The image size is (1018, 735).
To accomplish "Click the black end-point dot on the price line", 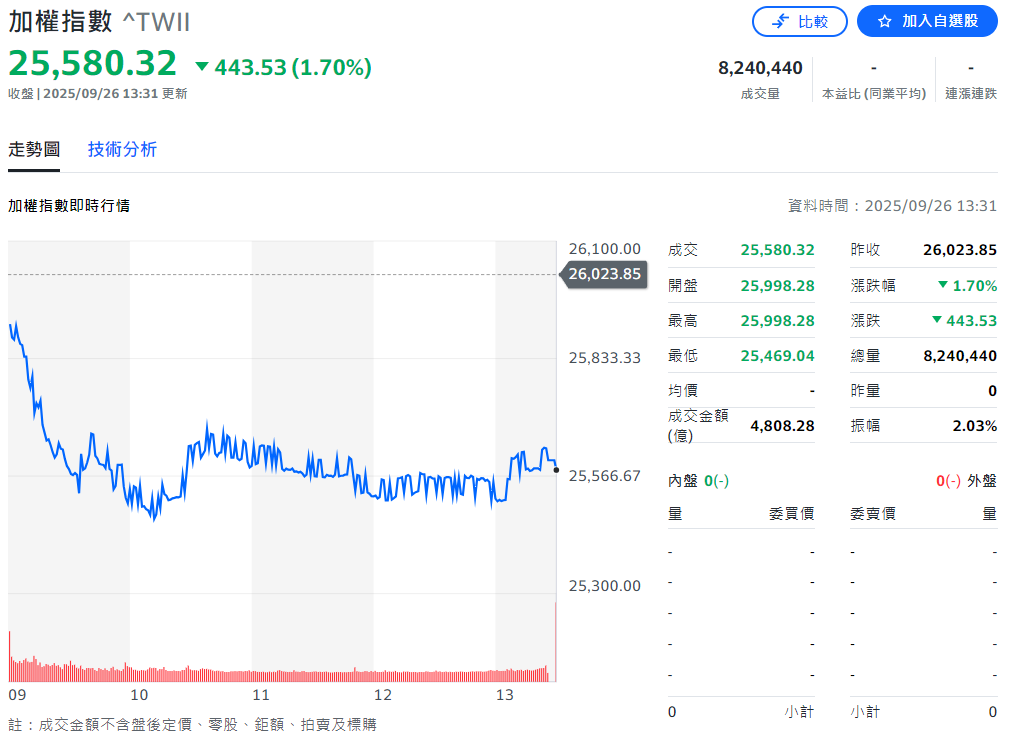I will (556, 469).
